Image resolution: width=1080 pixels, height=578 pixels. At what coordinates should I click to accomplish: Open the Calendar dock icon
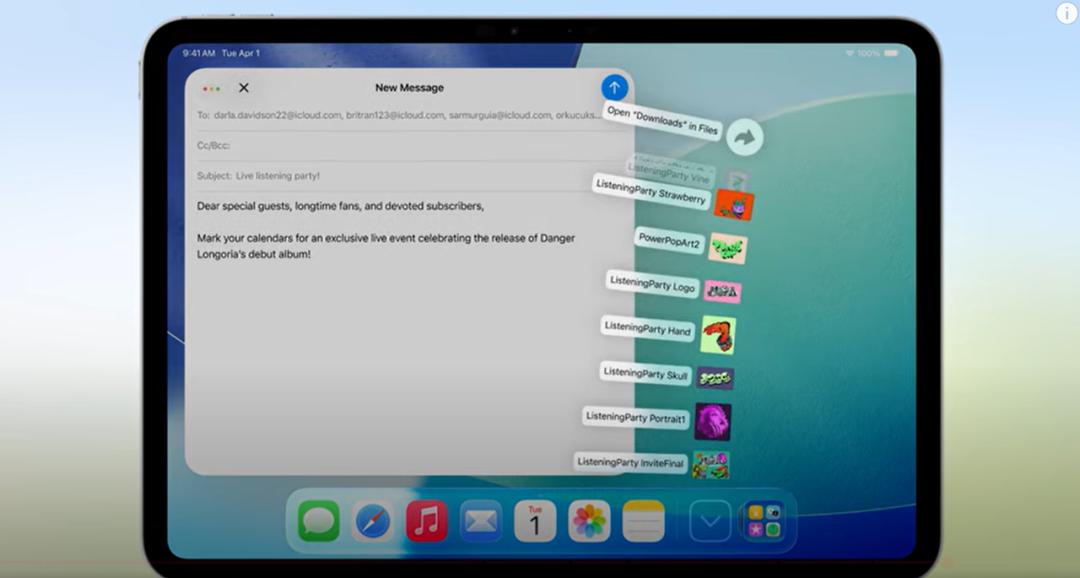click(x=535, y=521)
